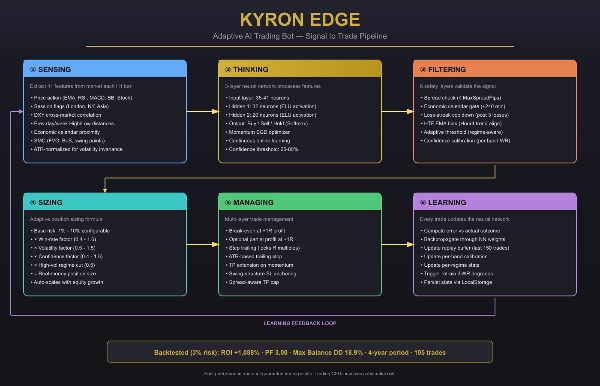Click the KYRON EDGE title
Viewport: 600px width, 386px height.
300,20
